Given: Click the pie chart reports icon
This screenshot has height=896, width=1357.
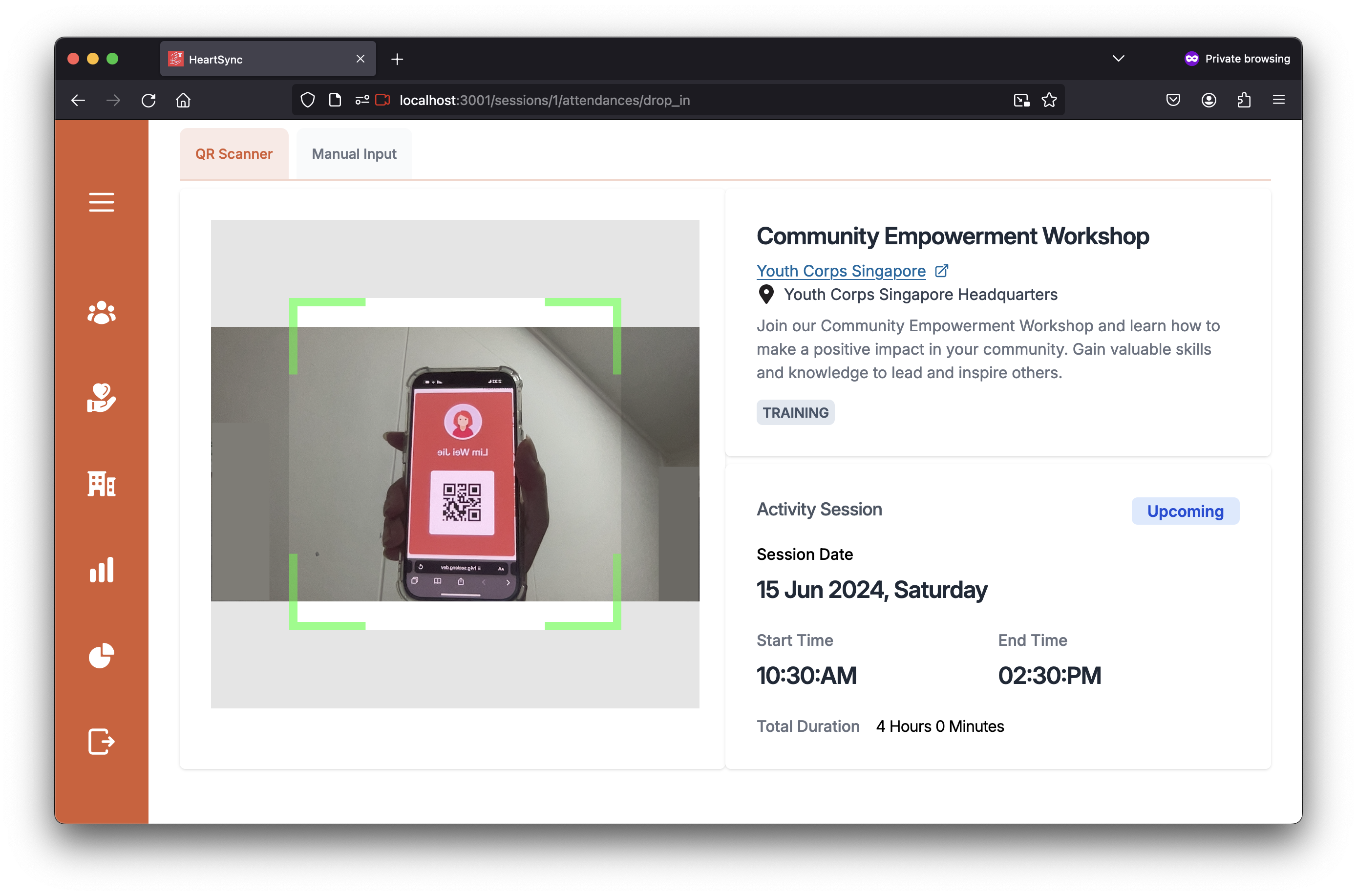Looking at the screenshot, I should (101, 656).
